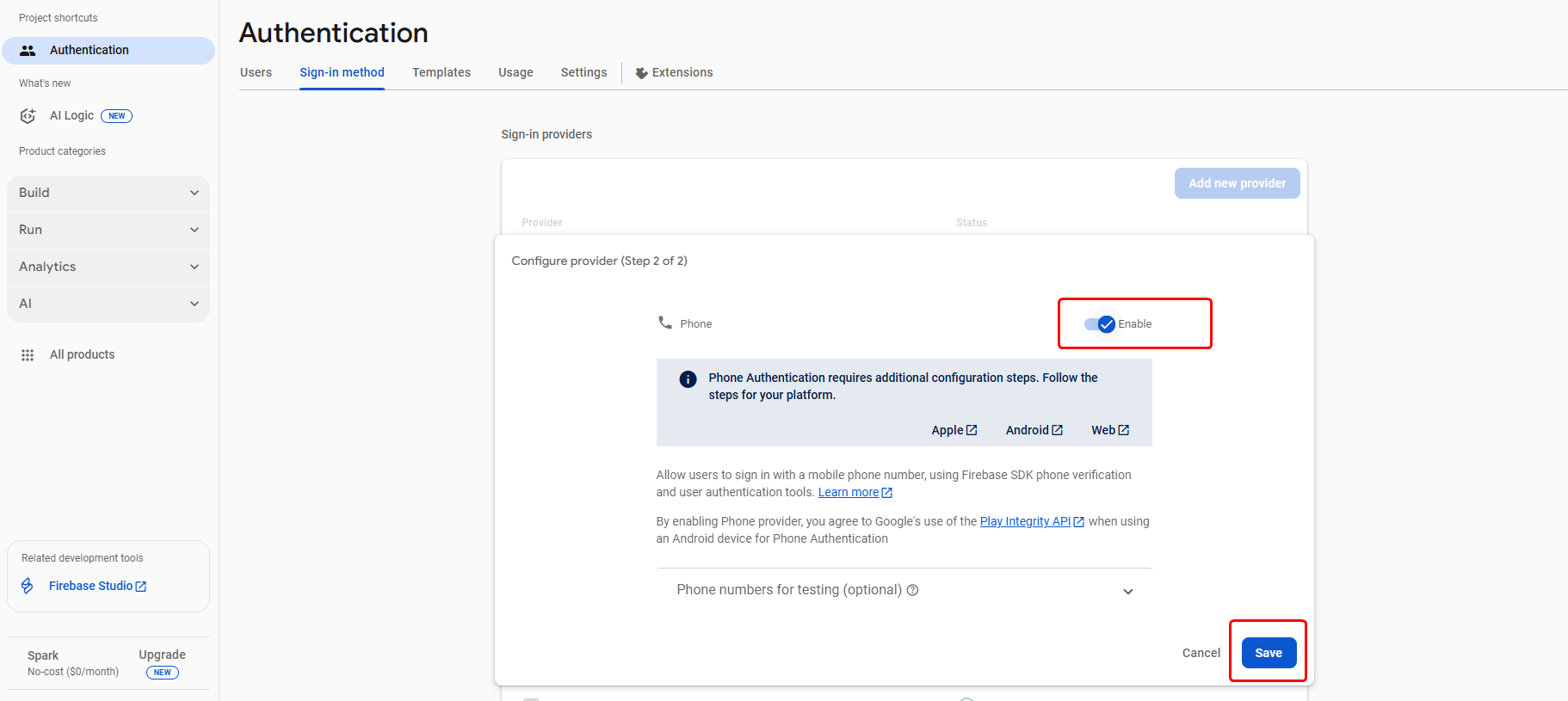Cancel the provider configuration
The height and width of the screenshot is (701, 1568).
pyautogui.click(x=1201, y=653)
